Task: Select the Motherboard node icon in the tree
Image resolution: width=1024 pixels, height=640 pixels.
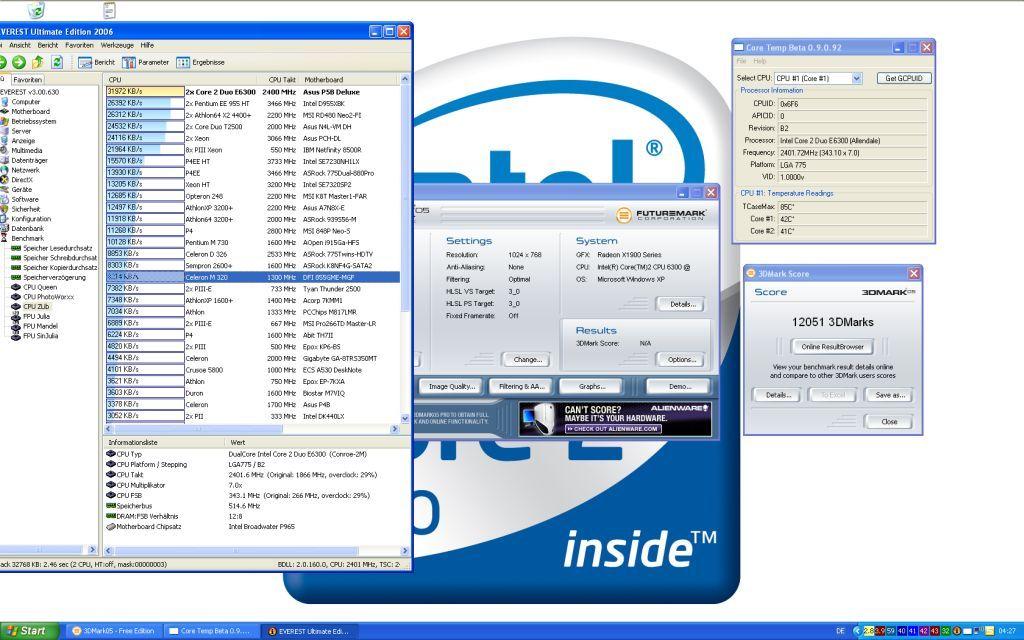Action: pyautogui.click(x=5, y=112)
